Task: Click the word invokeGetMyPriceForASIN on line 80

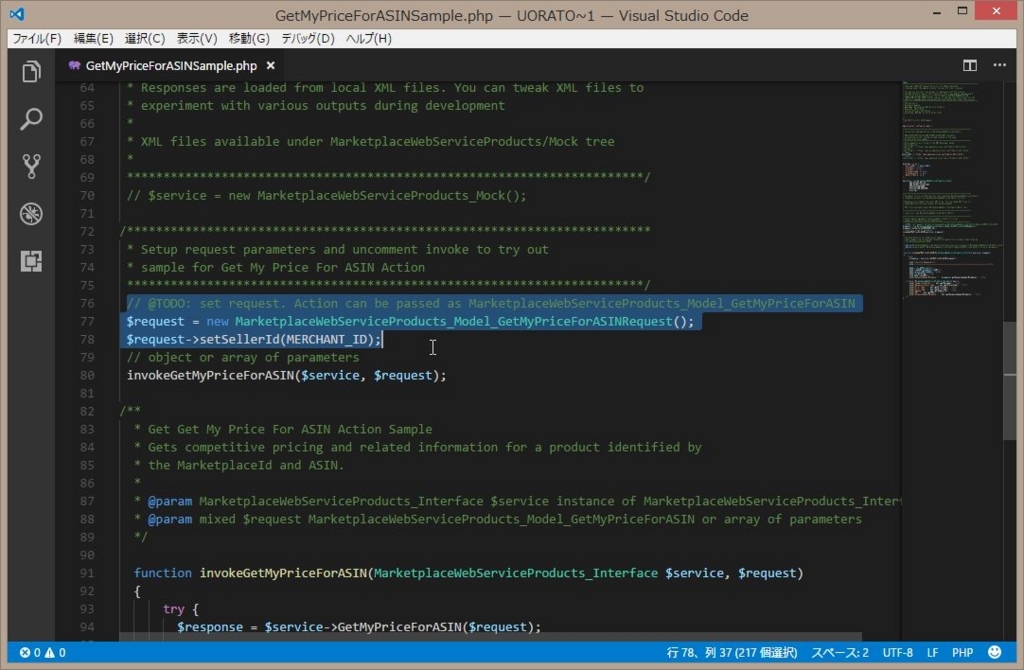Action: [210, 375]
